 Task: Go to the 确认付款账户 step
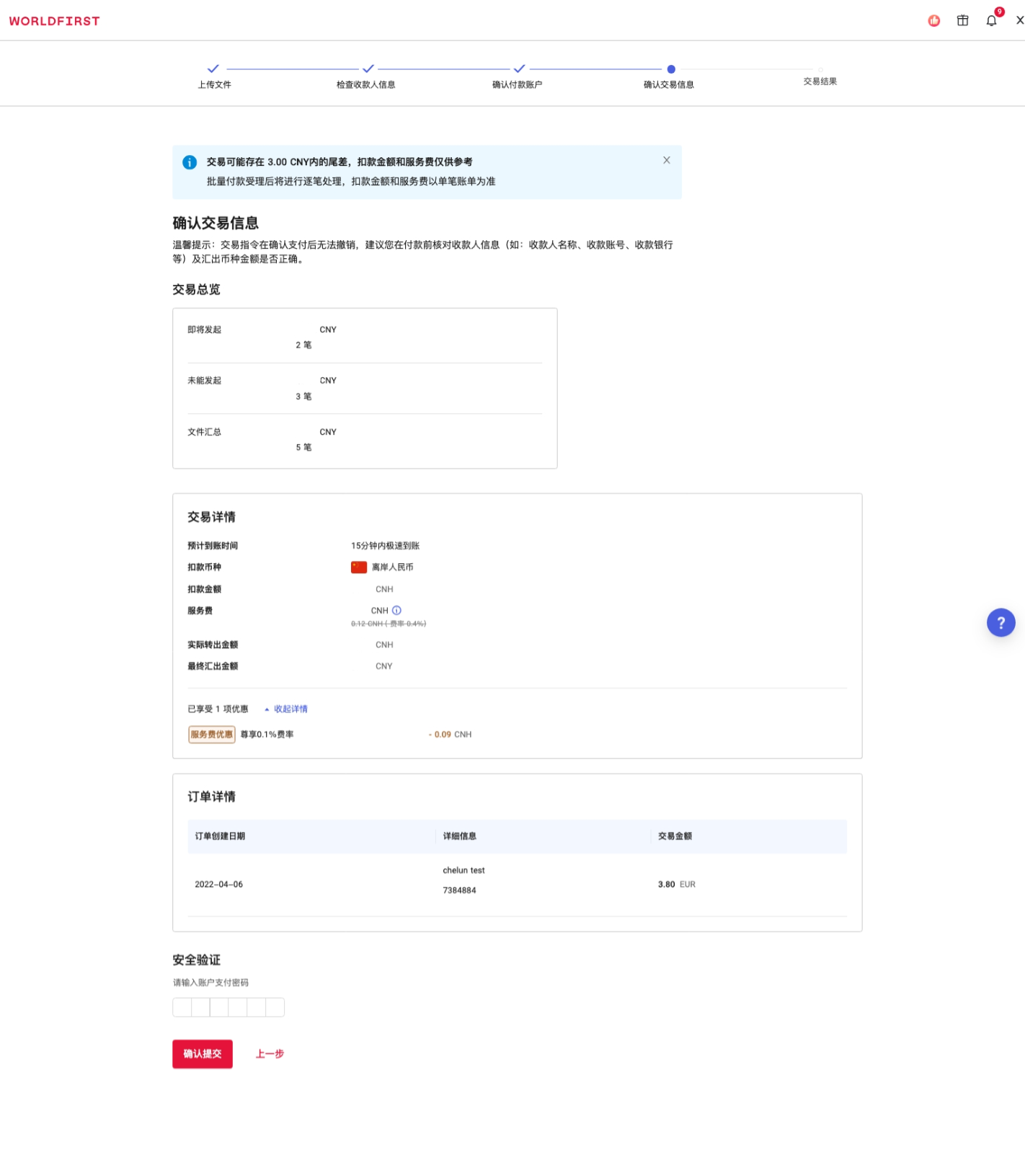(518, 76)
